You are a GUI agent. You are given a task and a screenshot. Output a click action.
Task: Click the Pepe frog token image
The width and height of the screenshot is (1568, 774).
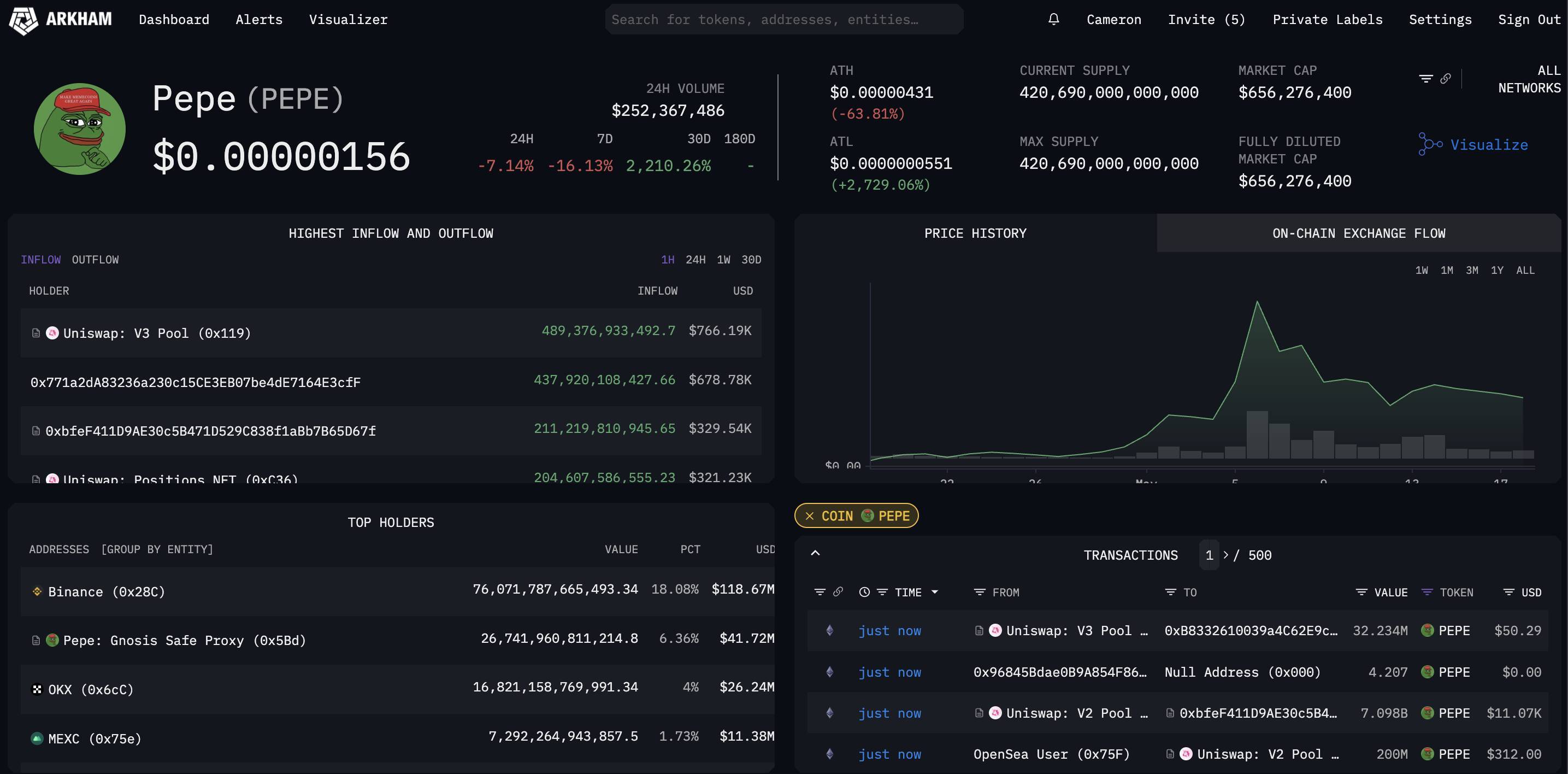[x=80, y=129]
